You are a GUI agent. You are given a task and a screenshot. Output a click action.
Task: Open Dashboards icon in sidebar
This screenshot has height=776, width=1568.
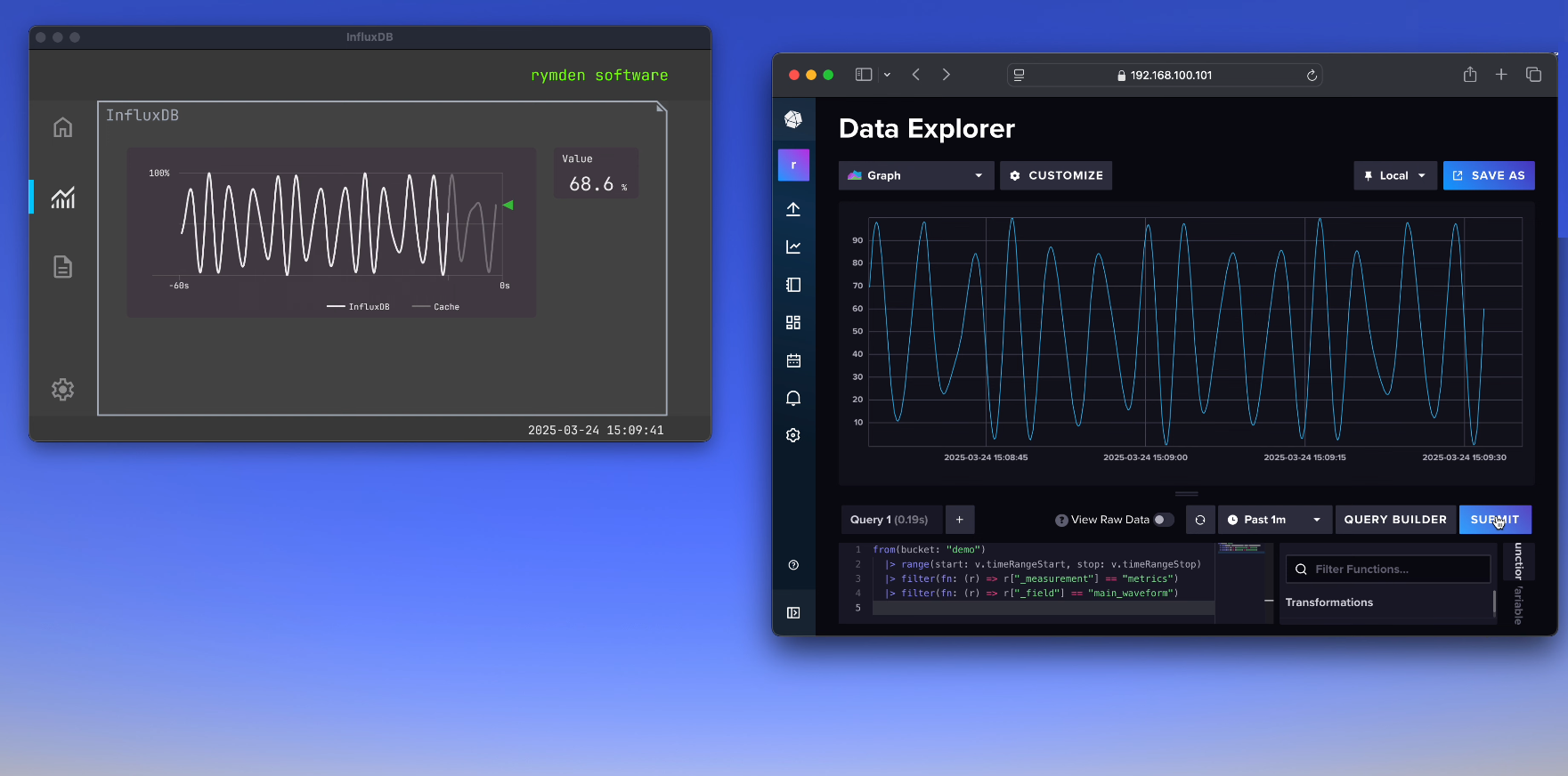793,322
